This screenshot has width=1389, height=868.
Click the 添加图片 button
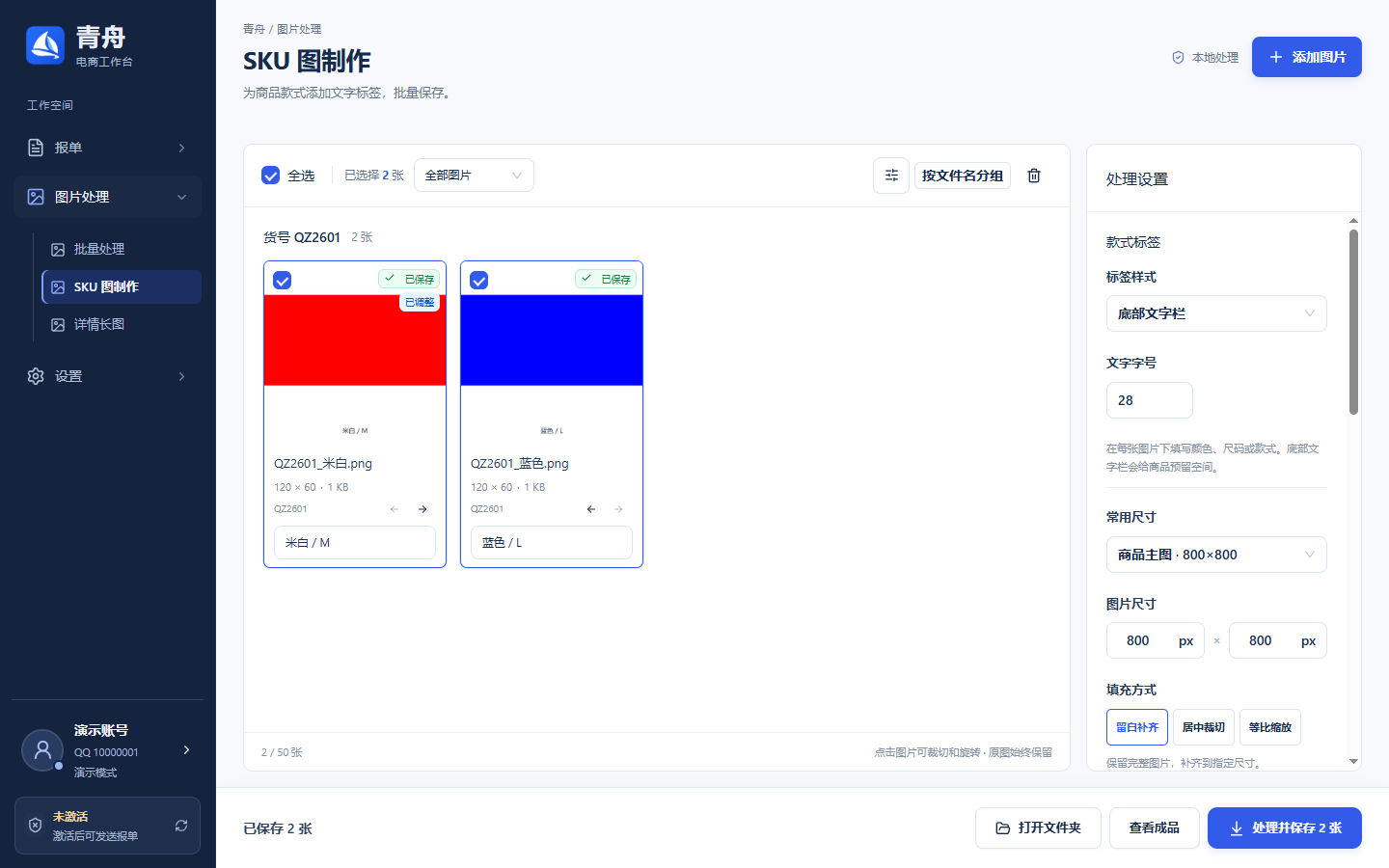tap(1307, 57)
